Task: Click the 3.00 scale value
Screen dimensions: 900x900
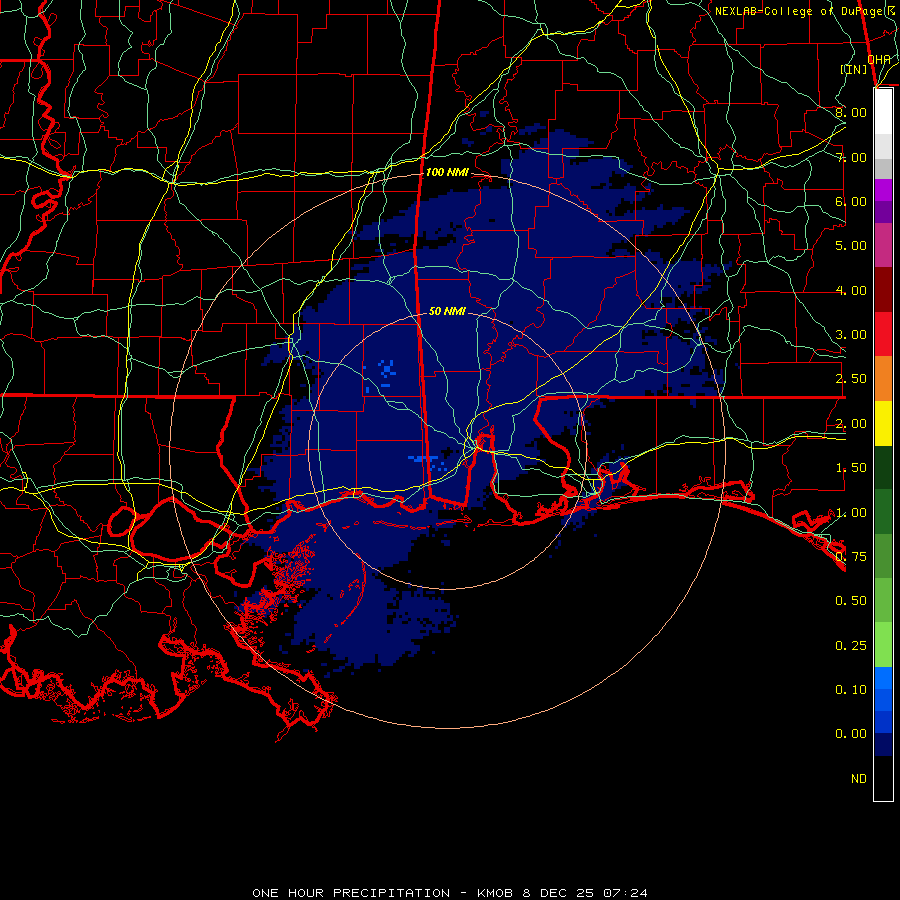Action: 851,335
